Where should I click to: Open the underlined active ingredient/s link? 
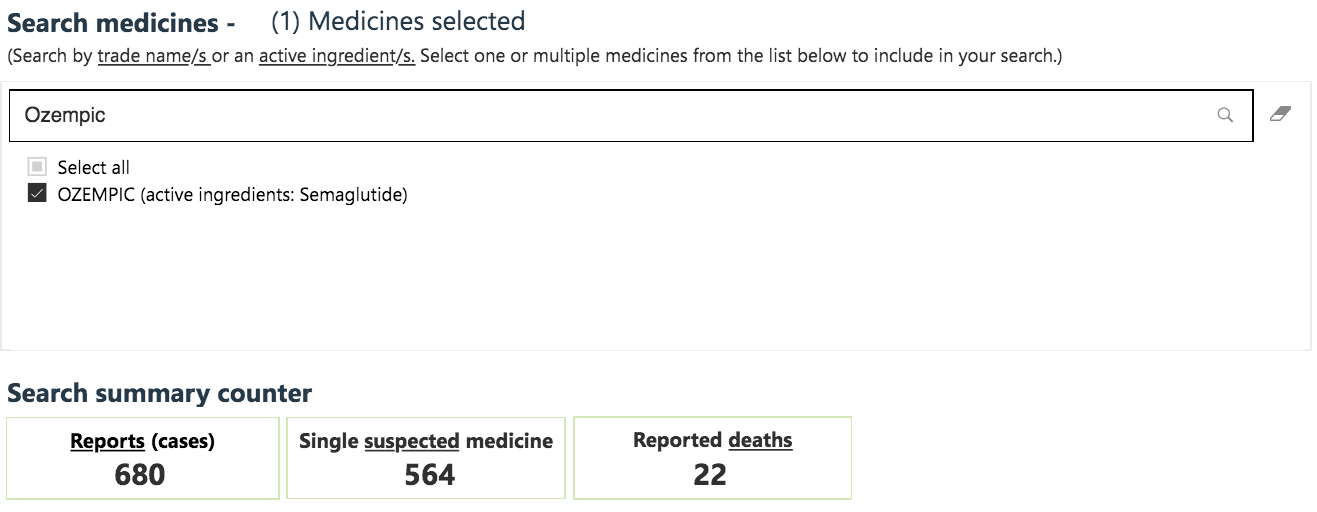tap(337, 56)
